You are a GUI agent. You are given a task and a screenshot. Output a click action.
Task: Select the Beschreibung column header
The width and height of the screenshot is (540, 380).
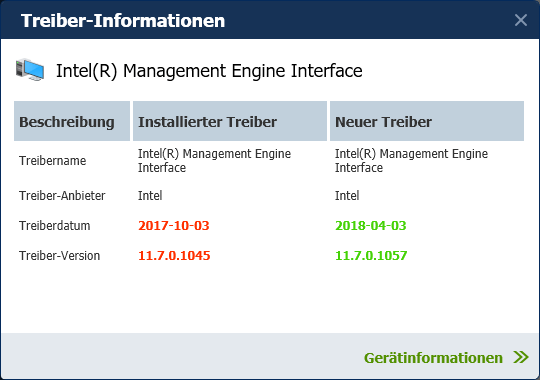pyautogui.click(x=72, y=121)
